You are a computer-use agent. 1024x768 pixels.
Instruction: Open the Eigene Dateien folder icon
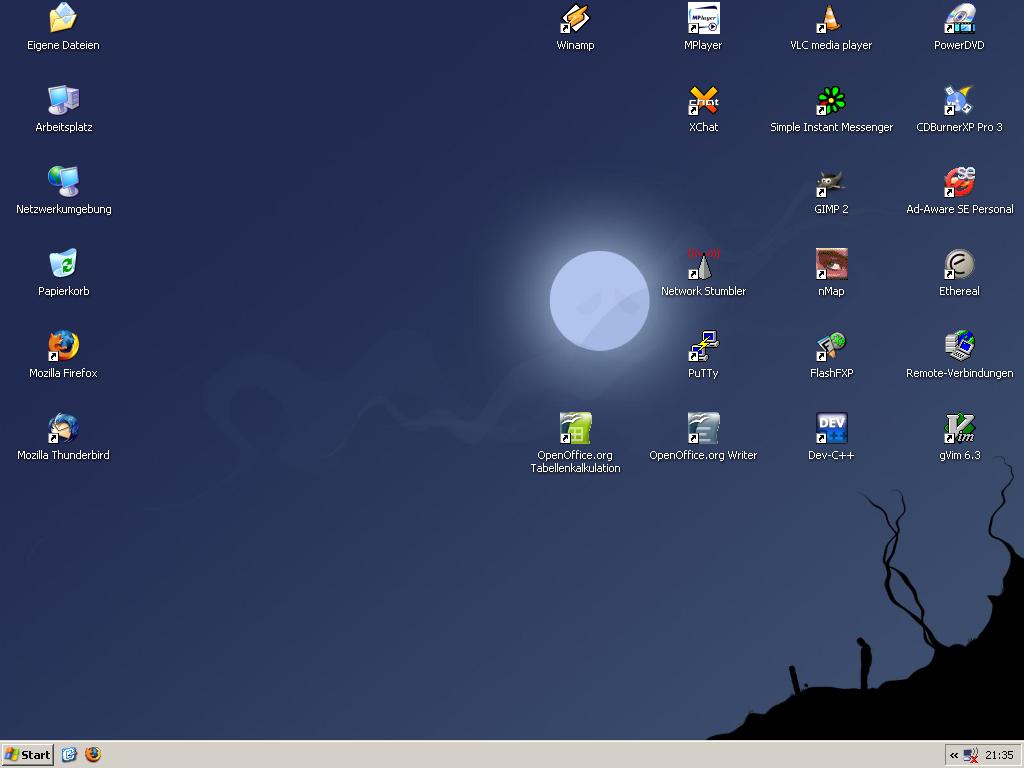coord(63,18)
